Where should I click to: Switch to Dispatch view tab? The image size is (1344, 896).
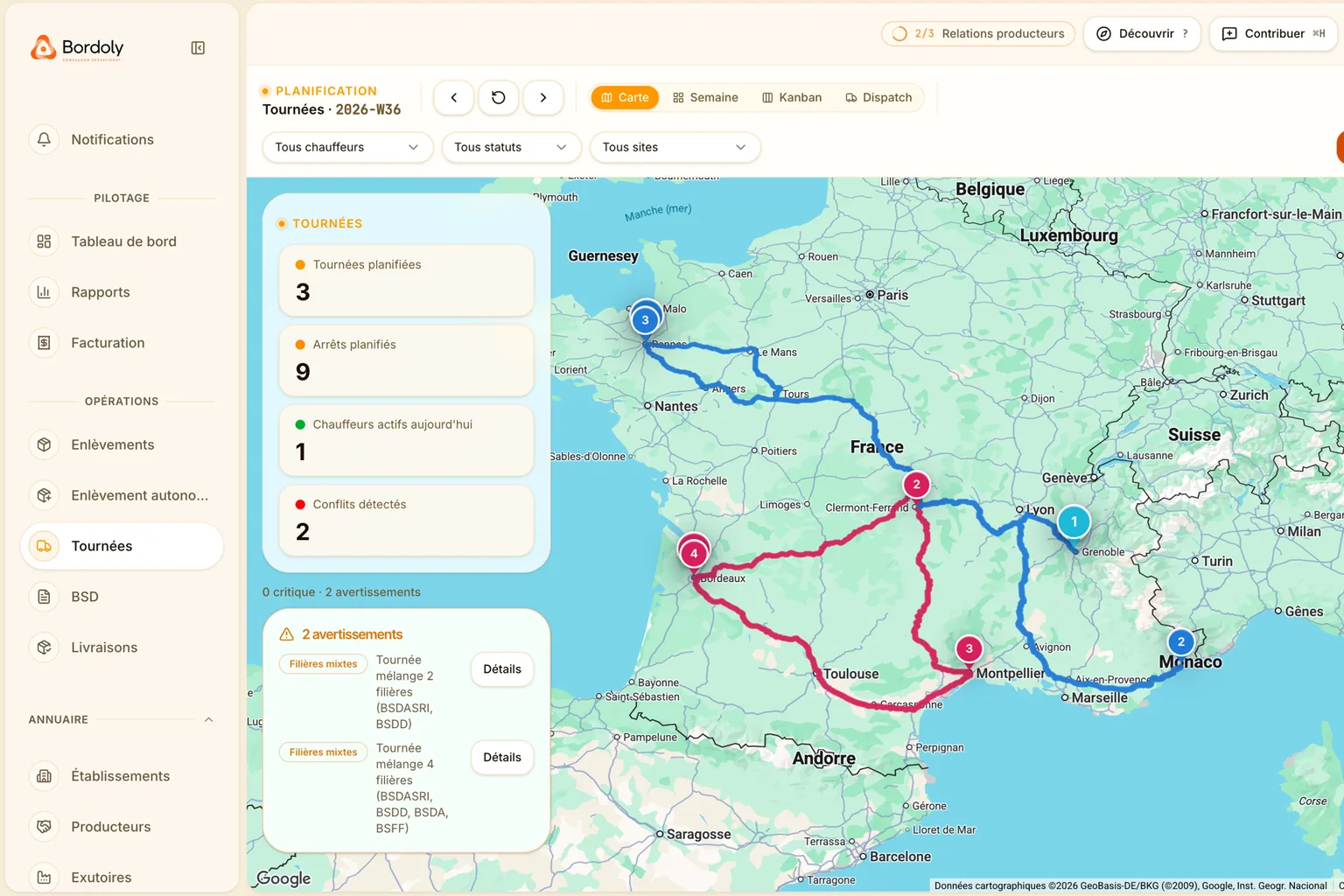tap(878, 97)
